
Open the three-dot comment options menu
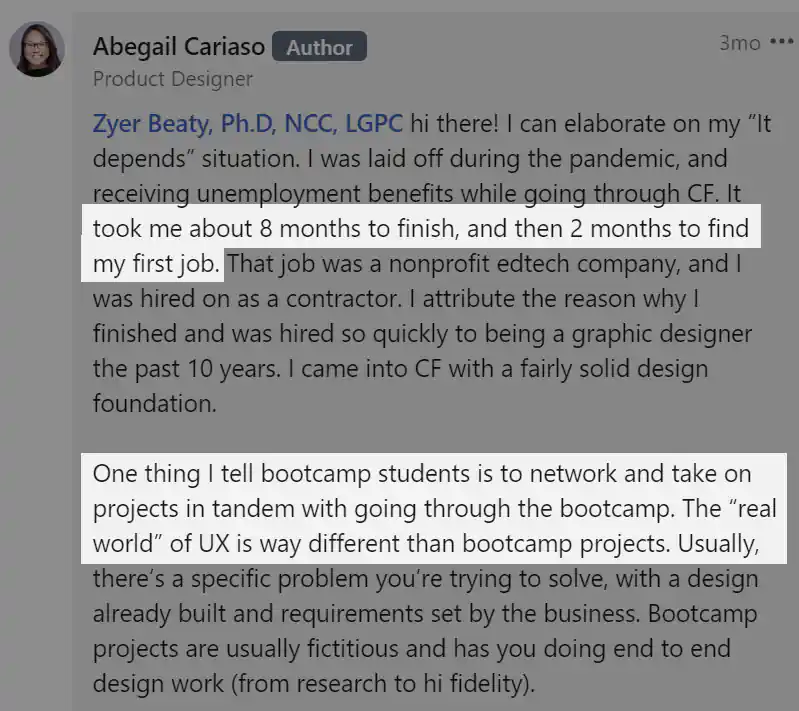coord(781,42)
